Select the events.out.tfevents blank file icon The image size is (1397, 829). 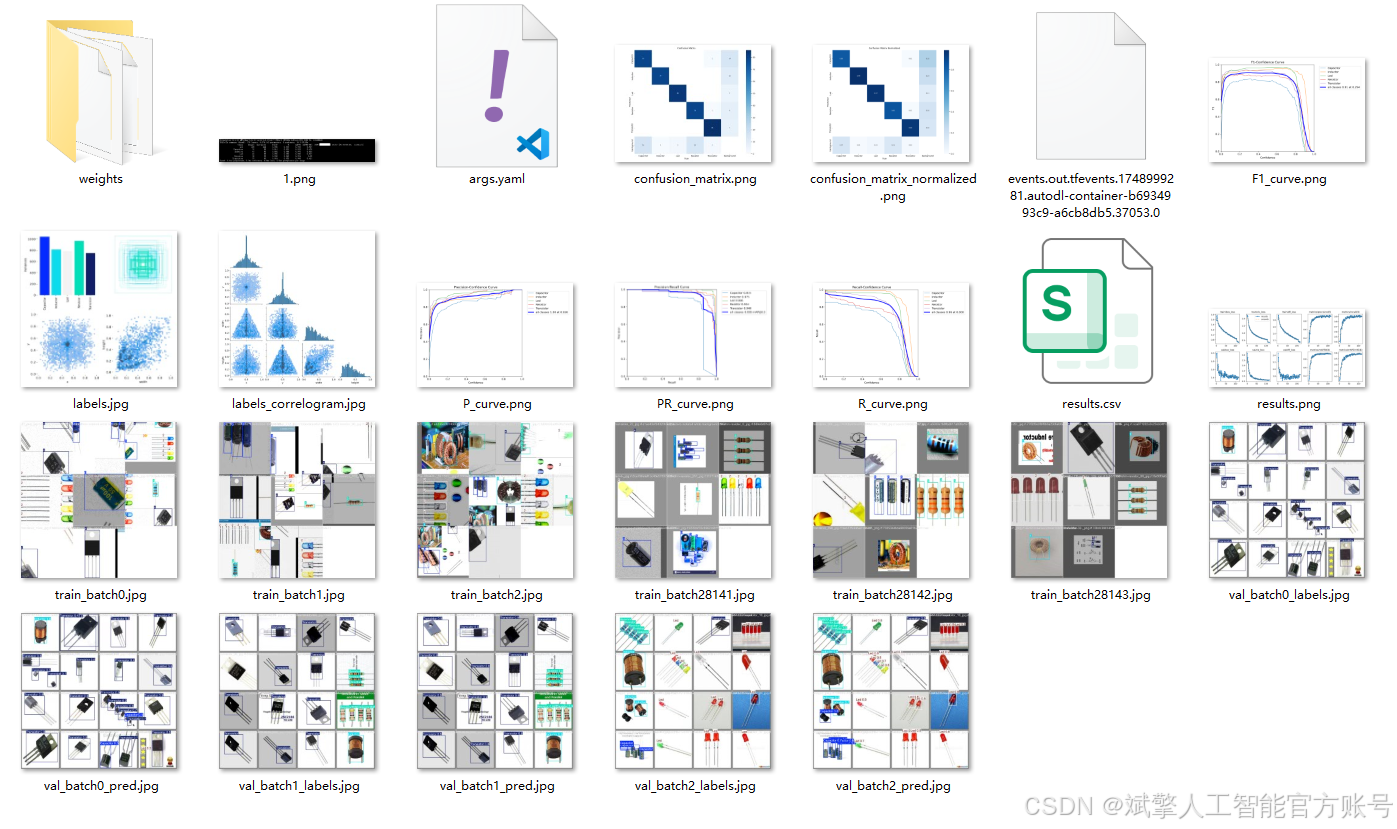point(1090,88)
